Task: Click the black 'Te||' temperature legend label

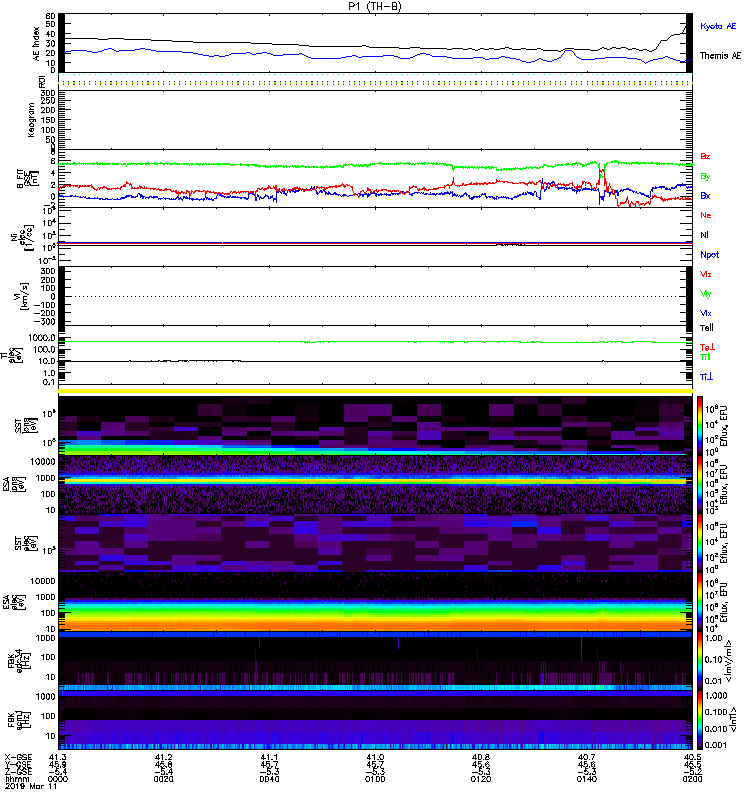Action: pos(707,328)
